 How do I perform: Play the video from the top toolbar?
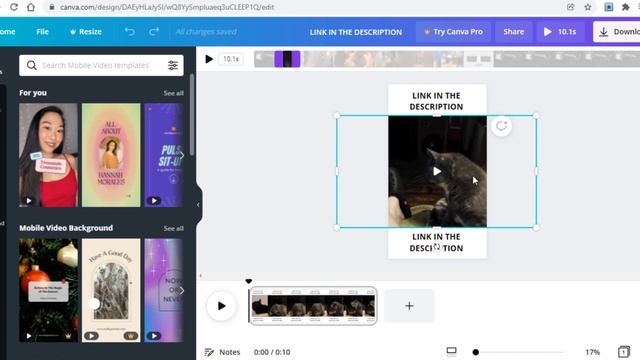coord(209,59)
